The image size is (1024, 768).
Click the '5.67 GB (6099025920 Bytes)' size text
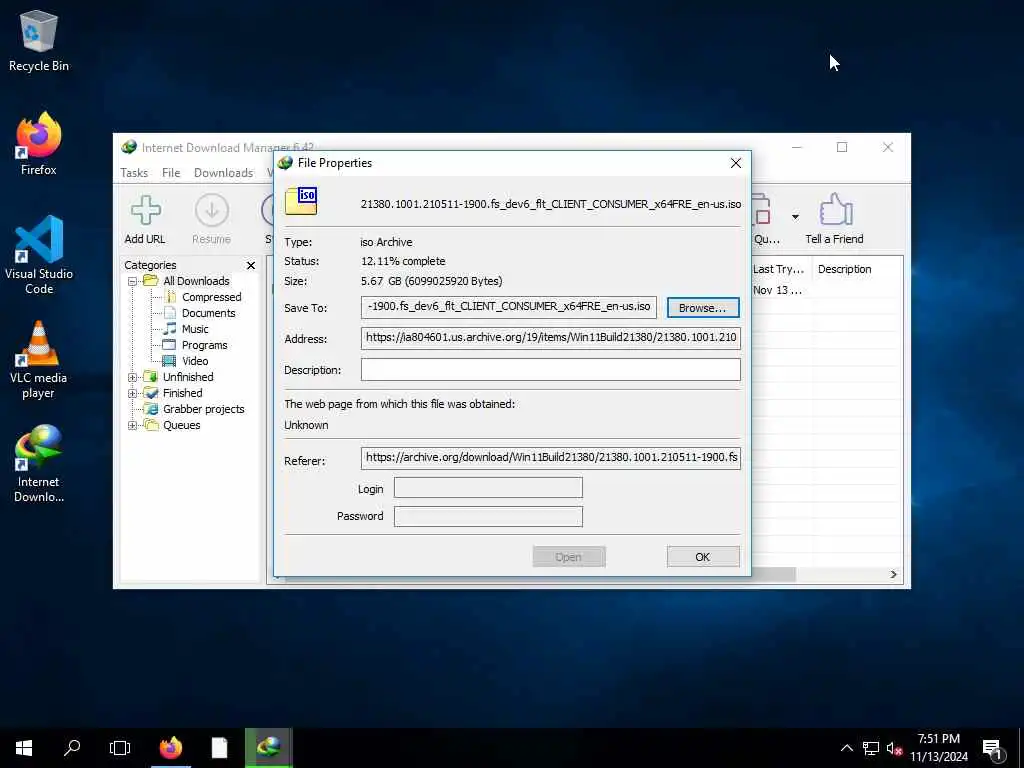[431, 281]
